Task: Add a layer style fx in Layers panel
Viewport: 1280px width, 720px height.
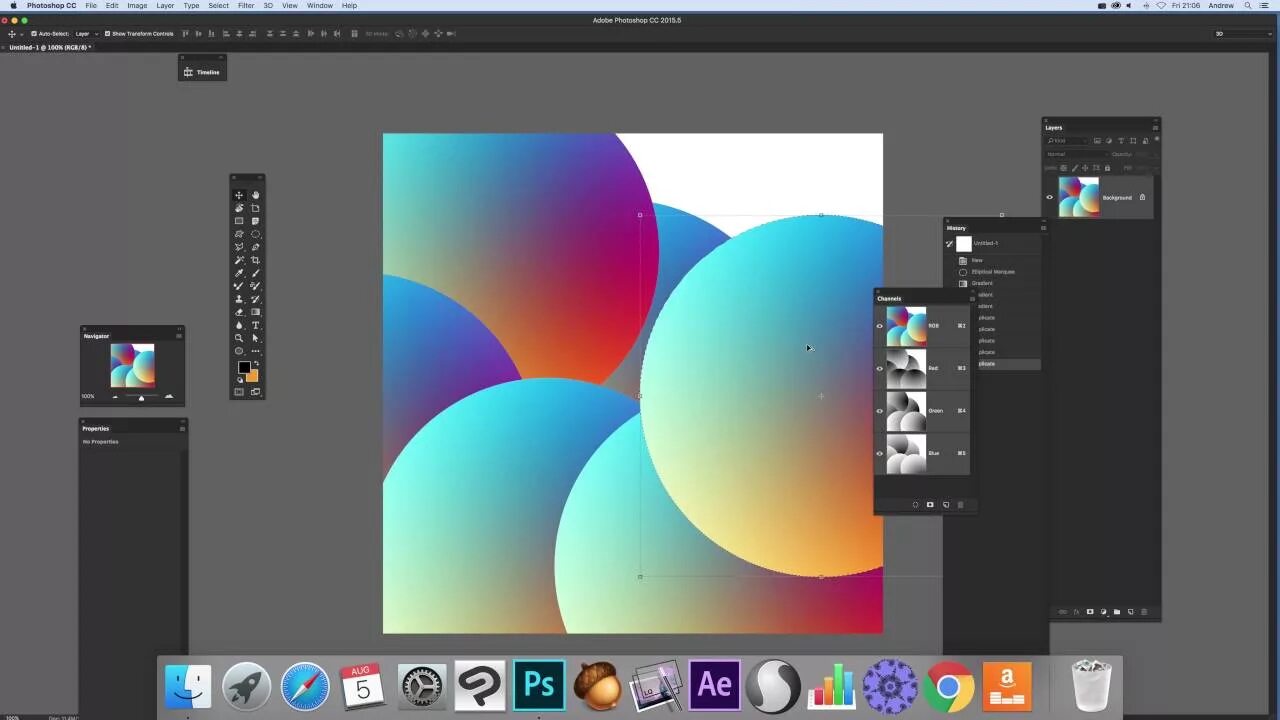Action: tap(1076, 612)
